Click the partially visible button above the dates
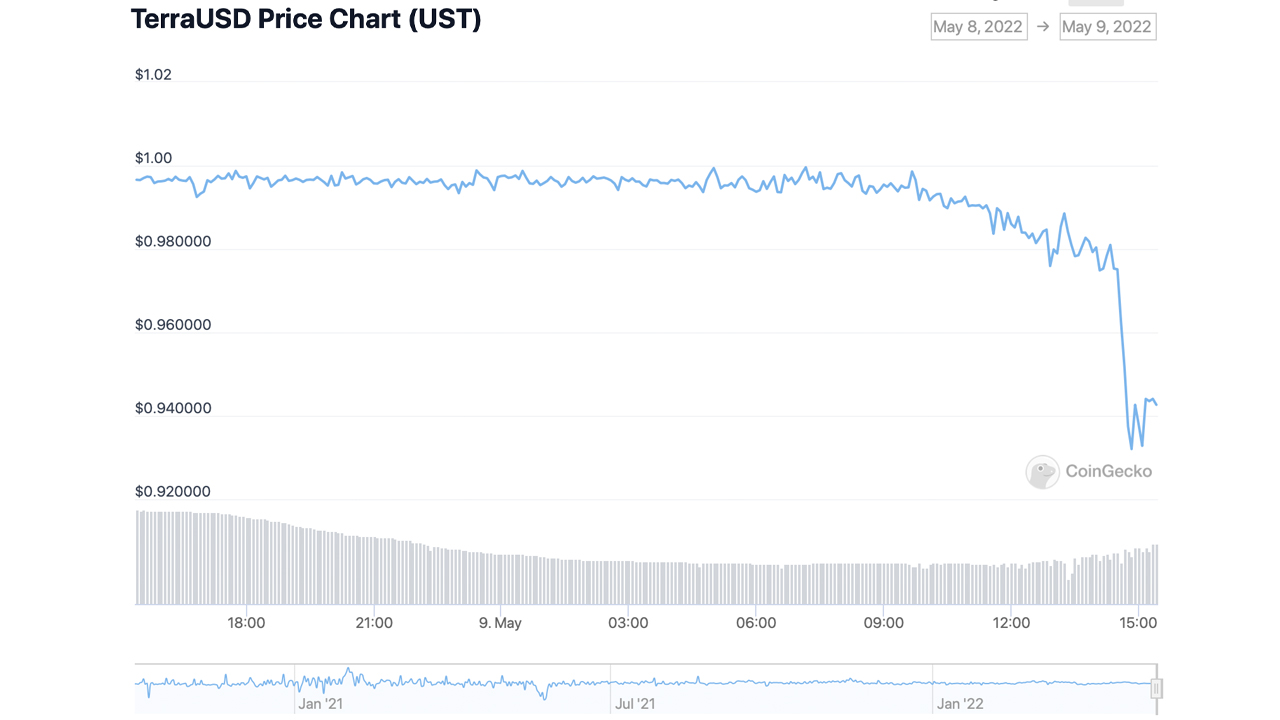Screen dimensions: 1280x720 coord(1096,3)
